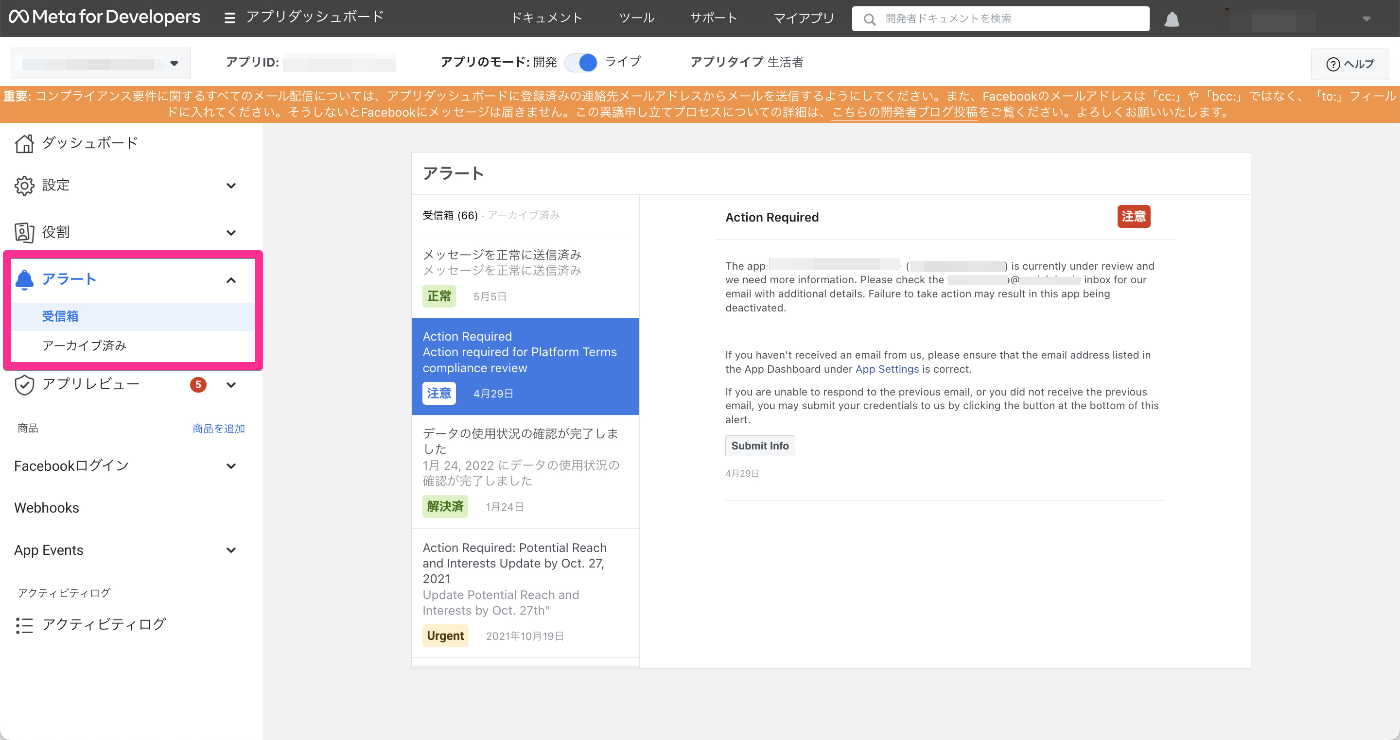Screen dimensions: 1400x740
Task: Open ダッシュボード in the sidebar
Action: tap(90, 143)
